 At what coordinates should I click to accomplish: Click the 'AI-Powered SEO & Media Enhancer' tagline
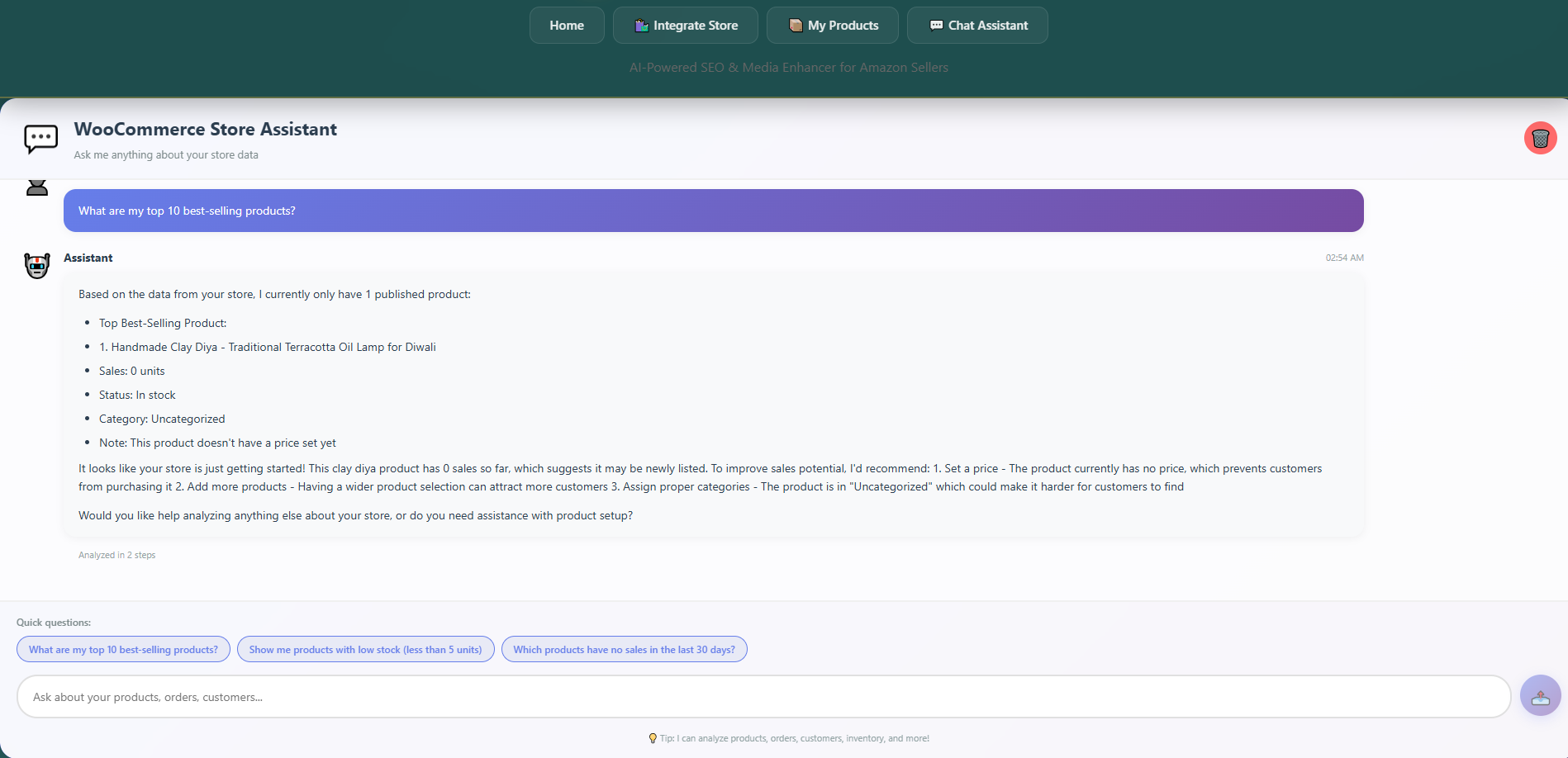click(789, 68)
